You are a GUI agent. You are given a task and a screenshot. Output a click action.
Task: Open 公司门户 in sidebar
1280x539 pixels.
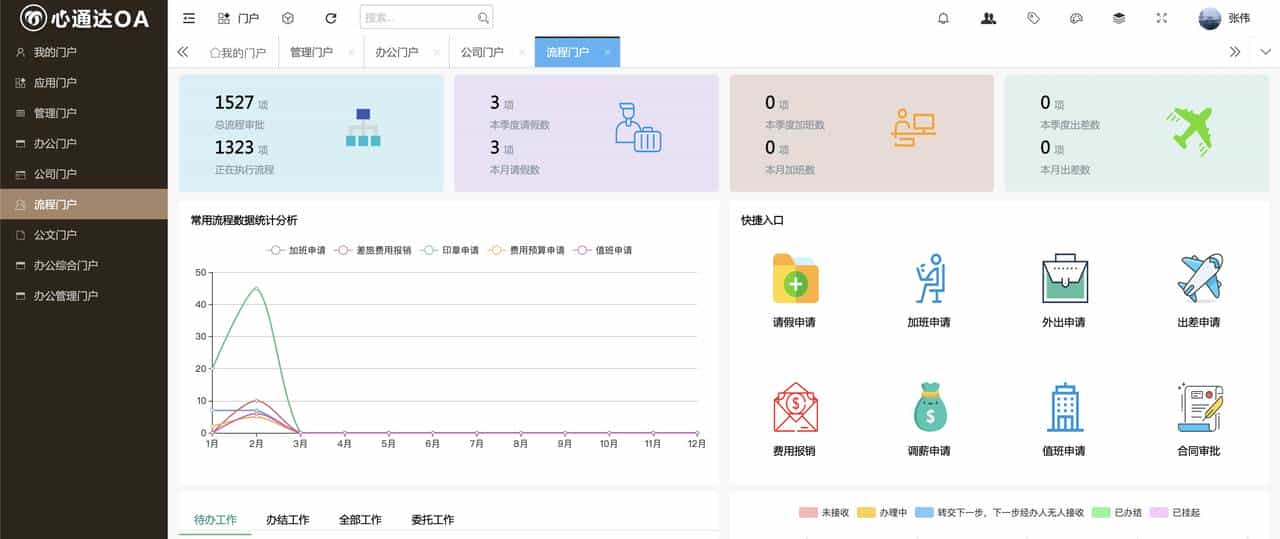pyautogui.click(x=84, y=174)
